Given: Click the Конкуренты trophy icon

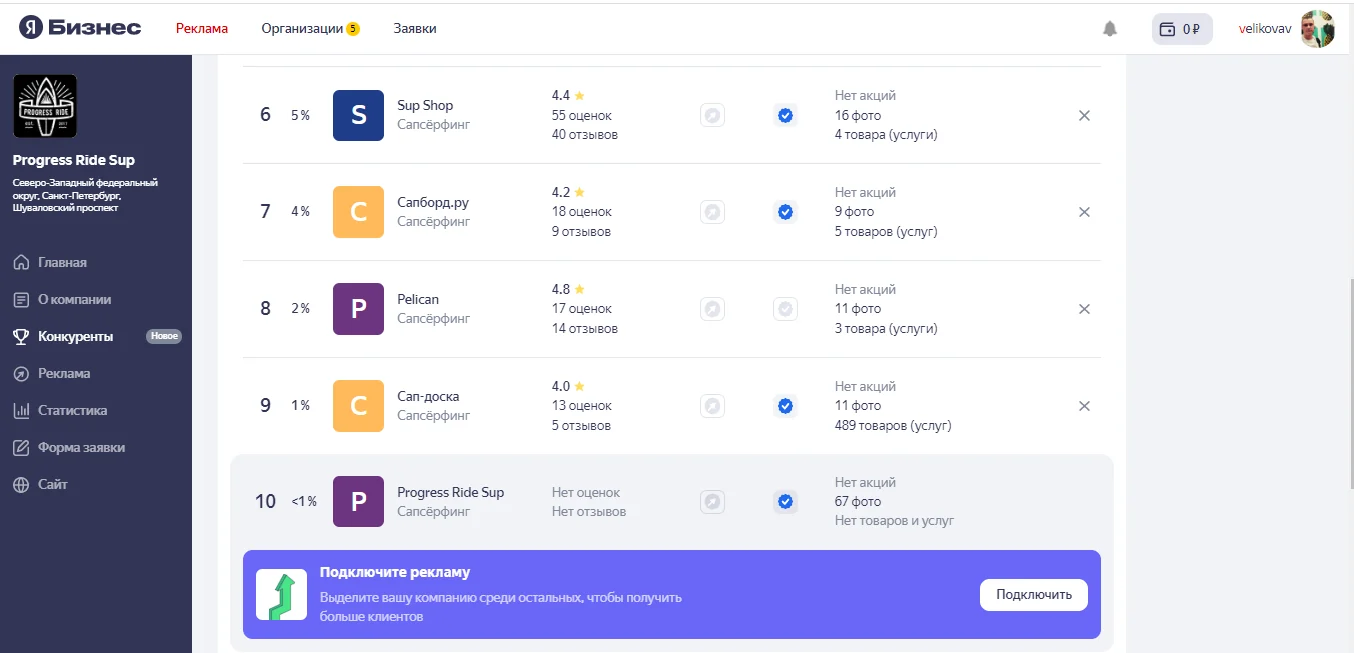Looking at the screenshot, I should click(x=21, y=336).
